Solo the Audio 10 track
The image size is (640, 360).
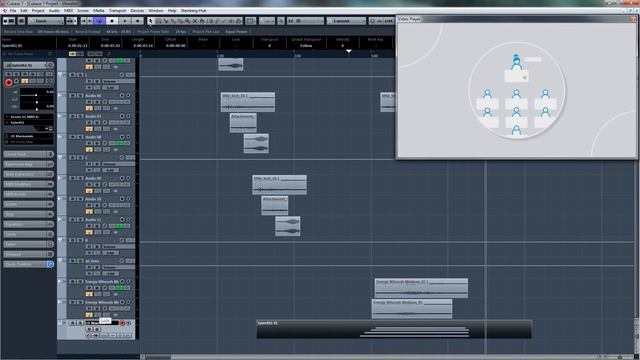click(80, 199)
